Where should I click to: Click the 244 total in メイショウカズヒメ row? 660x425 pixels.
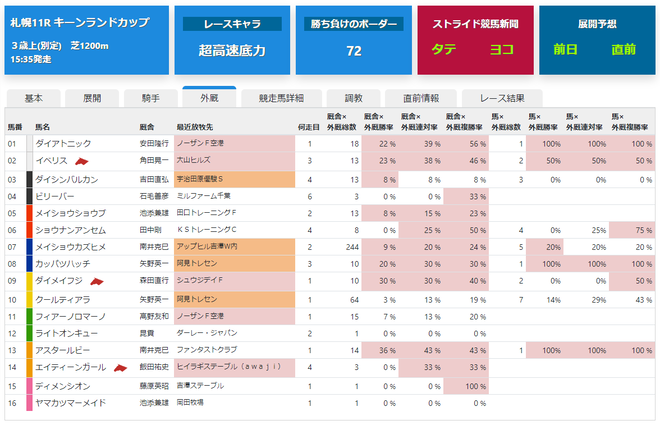pos(352,247)
